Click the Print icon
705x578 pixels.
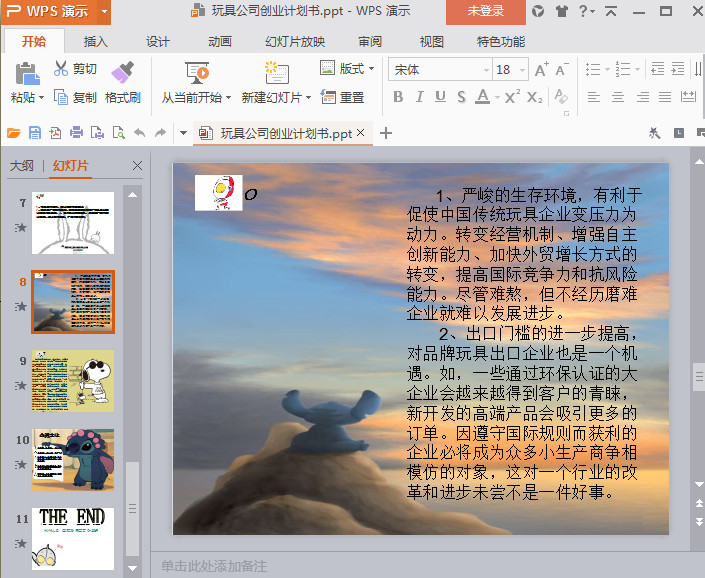76,133
